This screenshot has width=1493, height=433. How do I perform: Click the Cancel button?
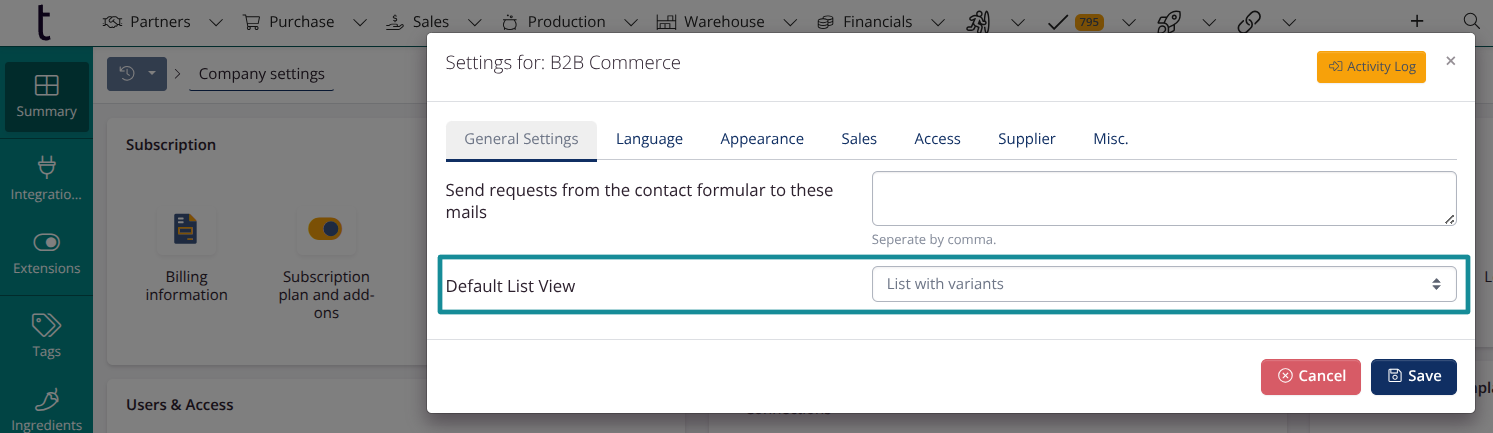1311,376
